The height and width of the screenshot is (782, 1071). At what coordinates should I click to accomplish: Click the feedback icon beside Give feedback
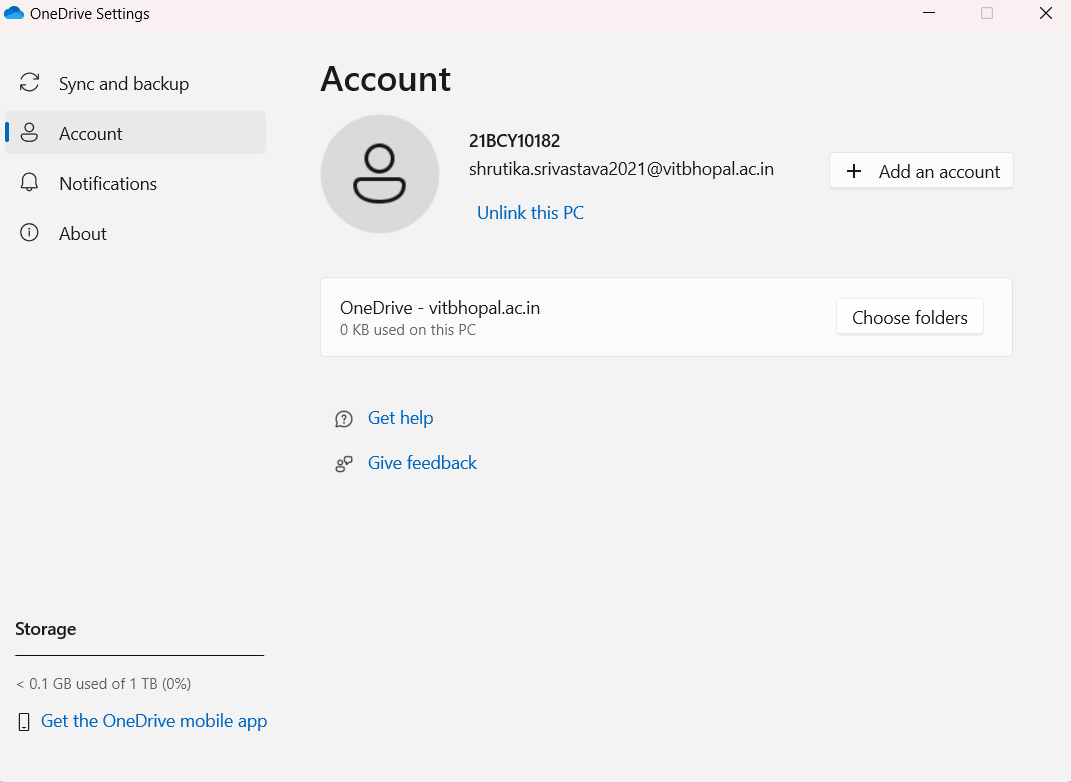pyautogui.click(x=344, y=464)
